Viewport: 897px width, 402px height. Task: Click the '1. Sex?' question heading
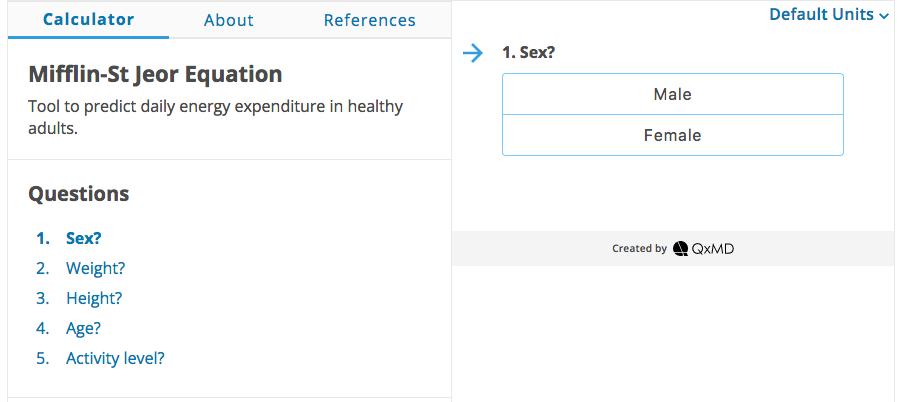click(529, 53)
